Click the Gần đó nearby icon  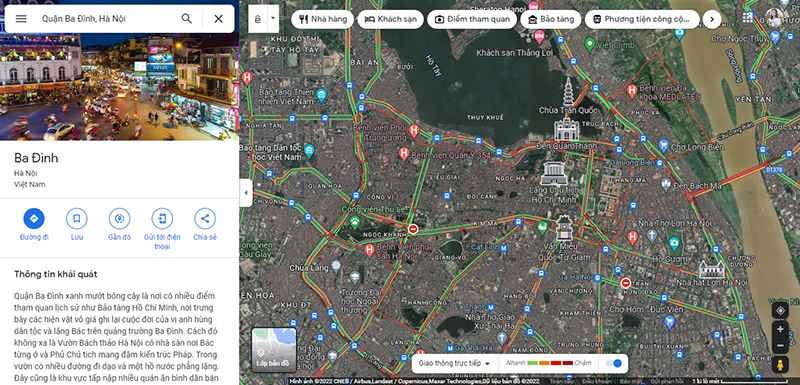coord(119,219)
